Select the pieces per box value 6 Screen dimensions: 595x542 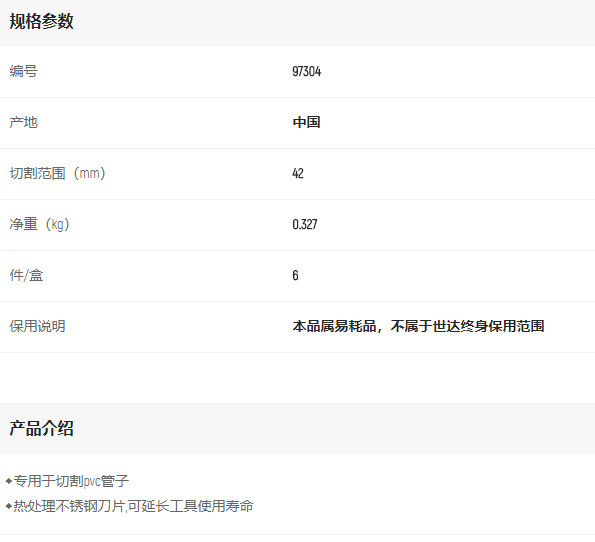(295, 275)
